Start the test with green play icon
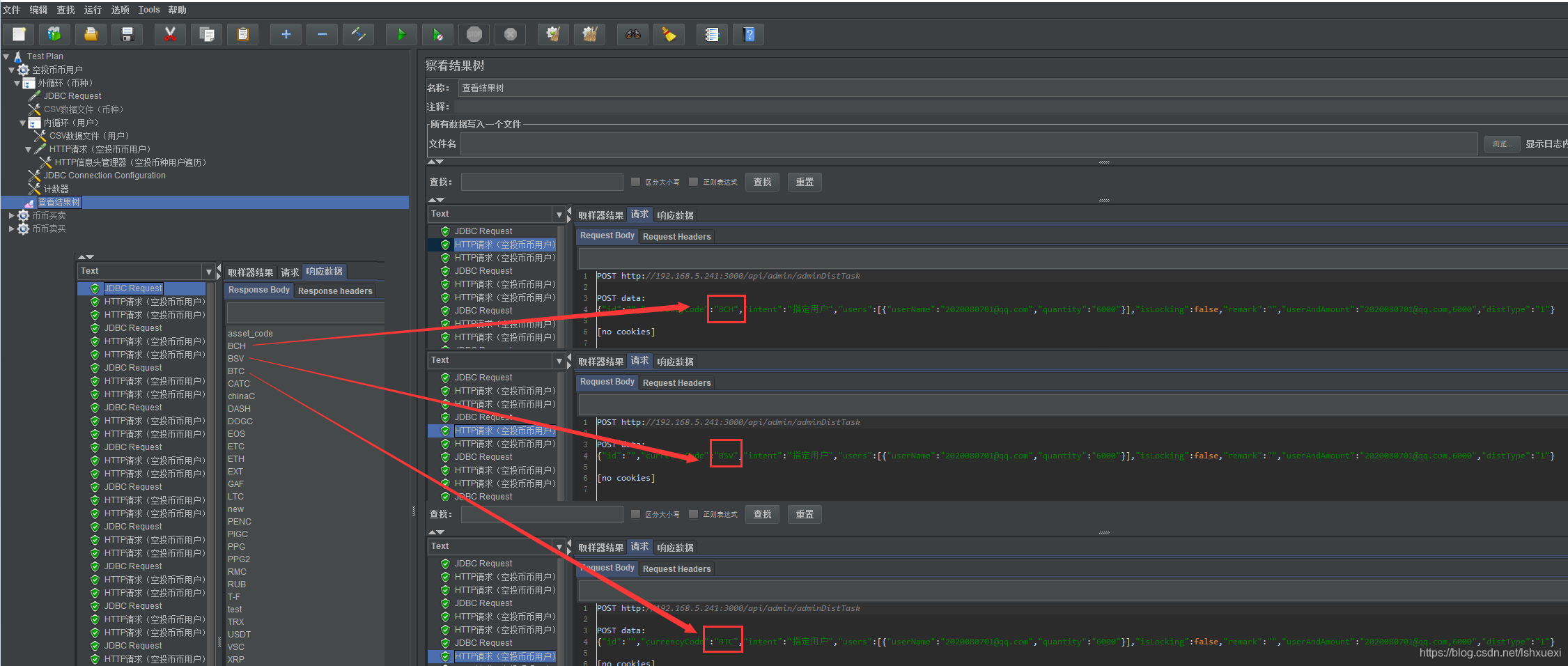 pos(401,34)
